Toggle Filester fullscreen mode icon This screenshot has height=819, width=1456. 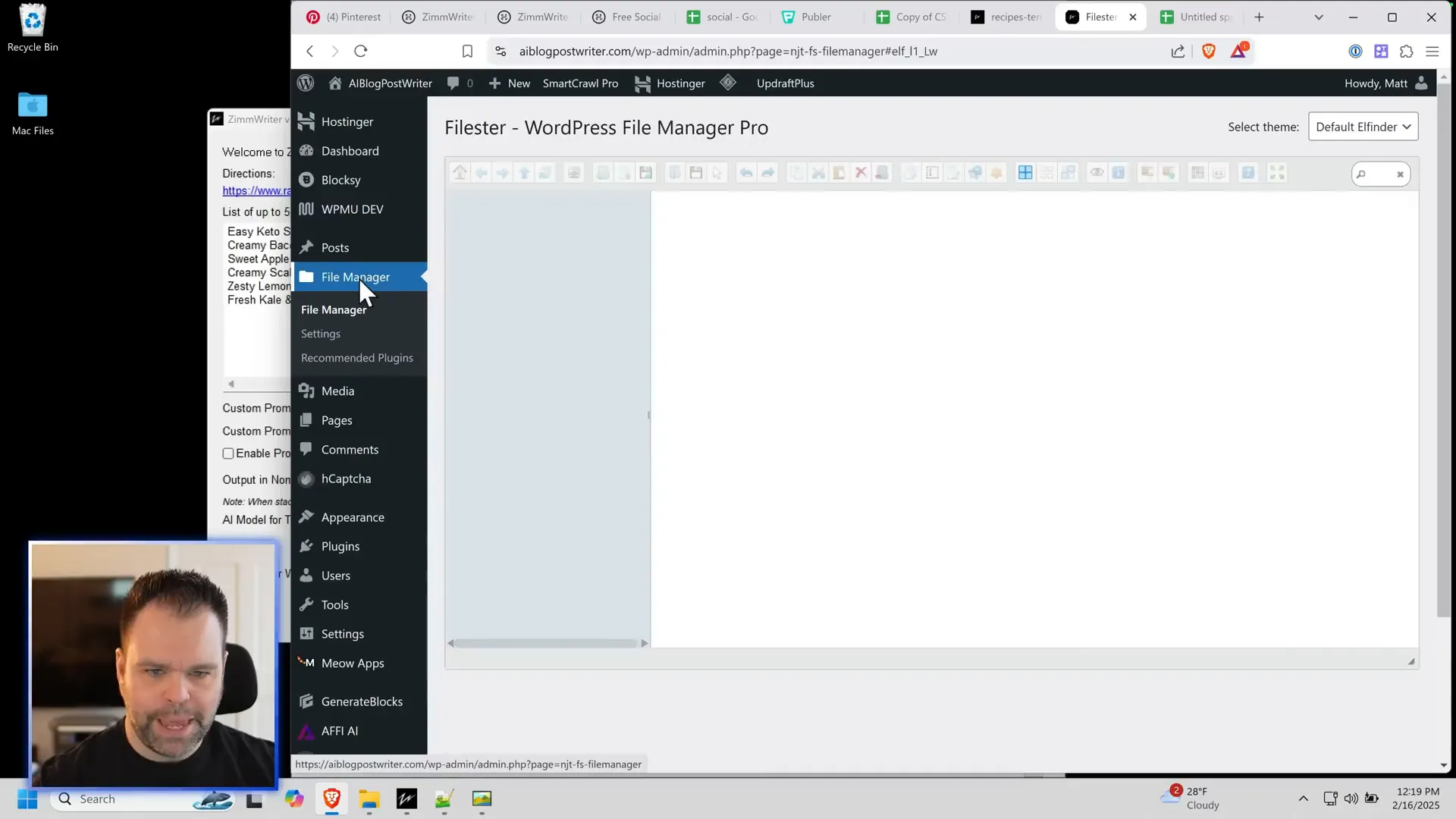[x=1277, y=173]
